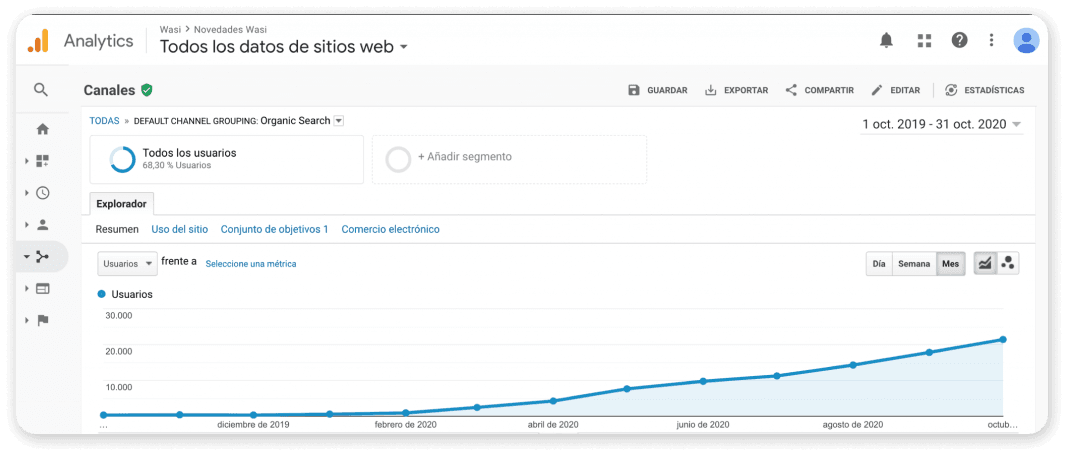Screen dimensions: 1068x456
Task: Open the three-dot more options menu
Action: coord(992,41)
